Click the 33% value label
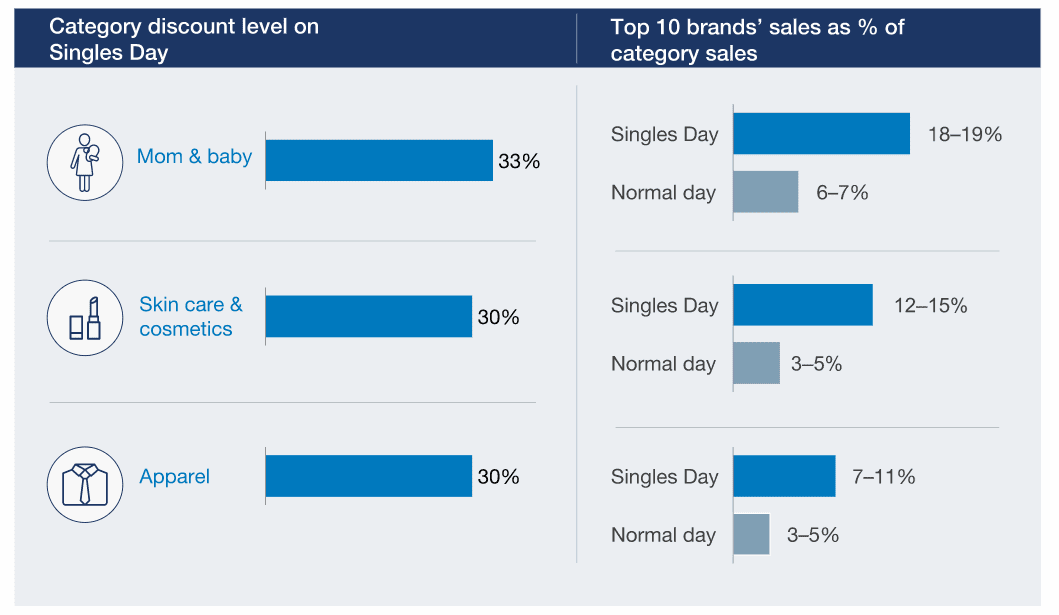This screenshot has height=615, width=1059. pos(518,161)
